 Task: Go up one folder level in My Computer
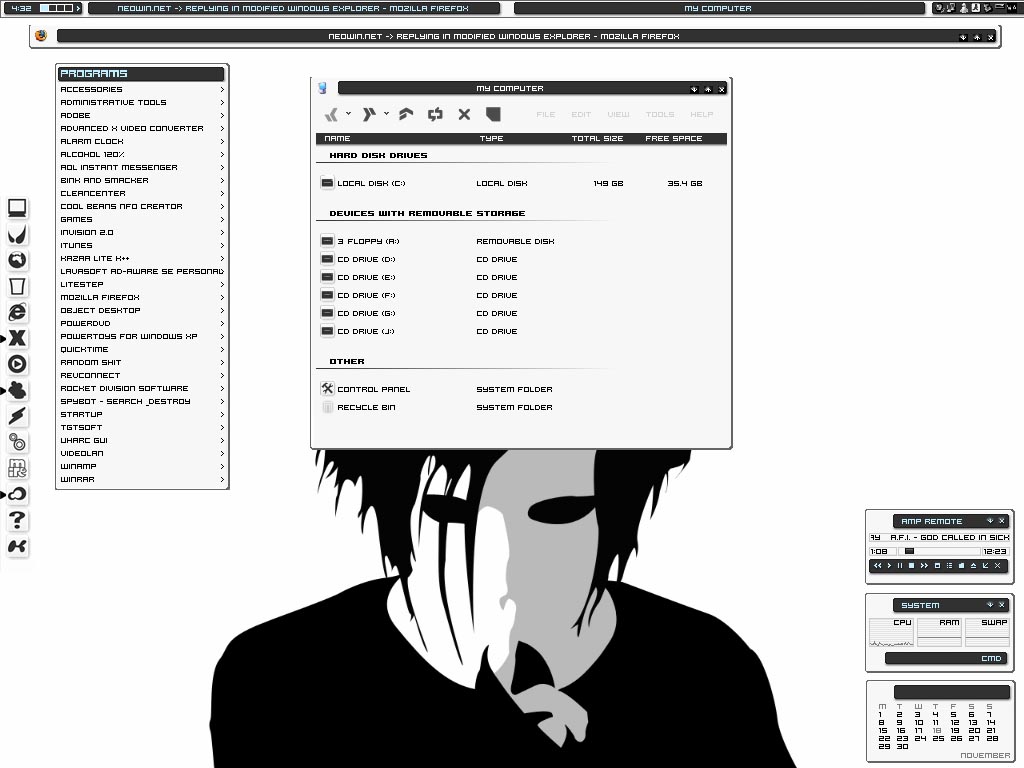(x=406, y=114)
